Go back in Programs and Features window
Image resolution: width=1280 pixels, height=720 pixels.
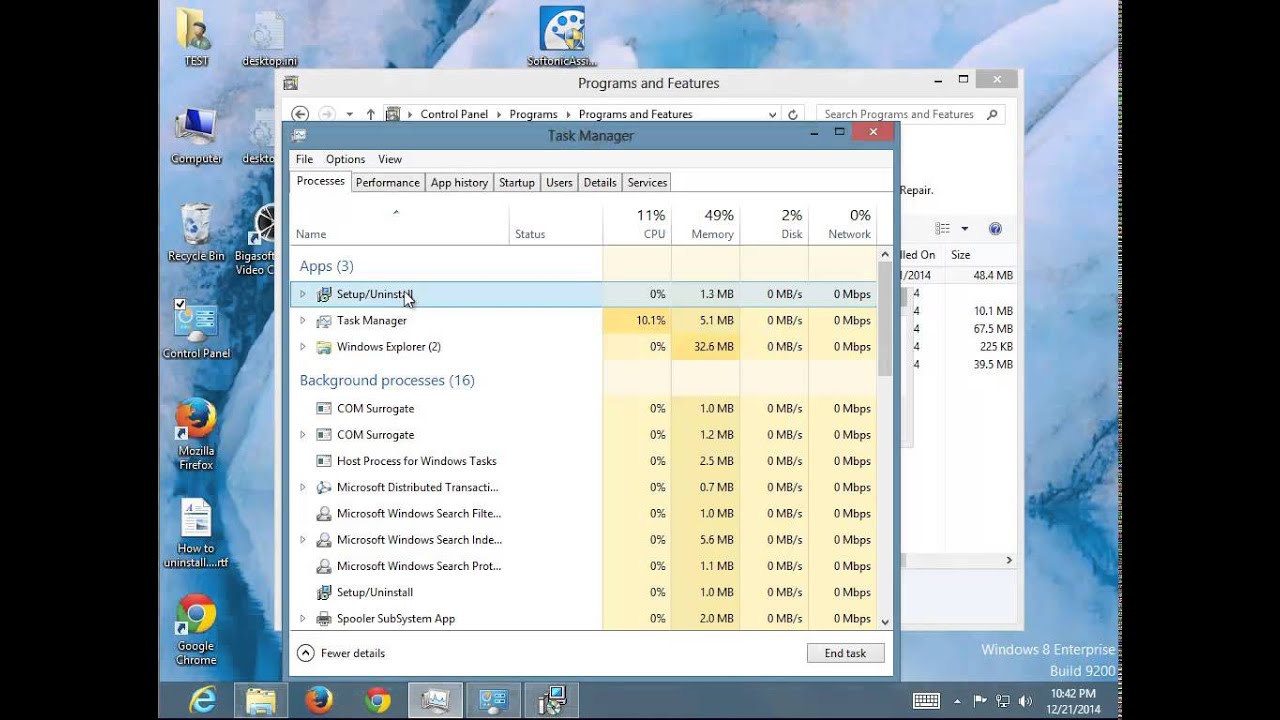click(300, 114)
